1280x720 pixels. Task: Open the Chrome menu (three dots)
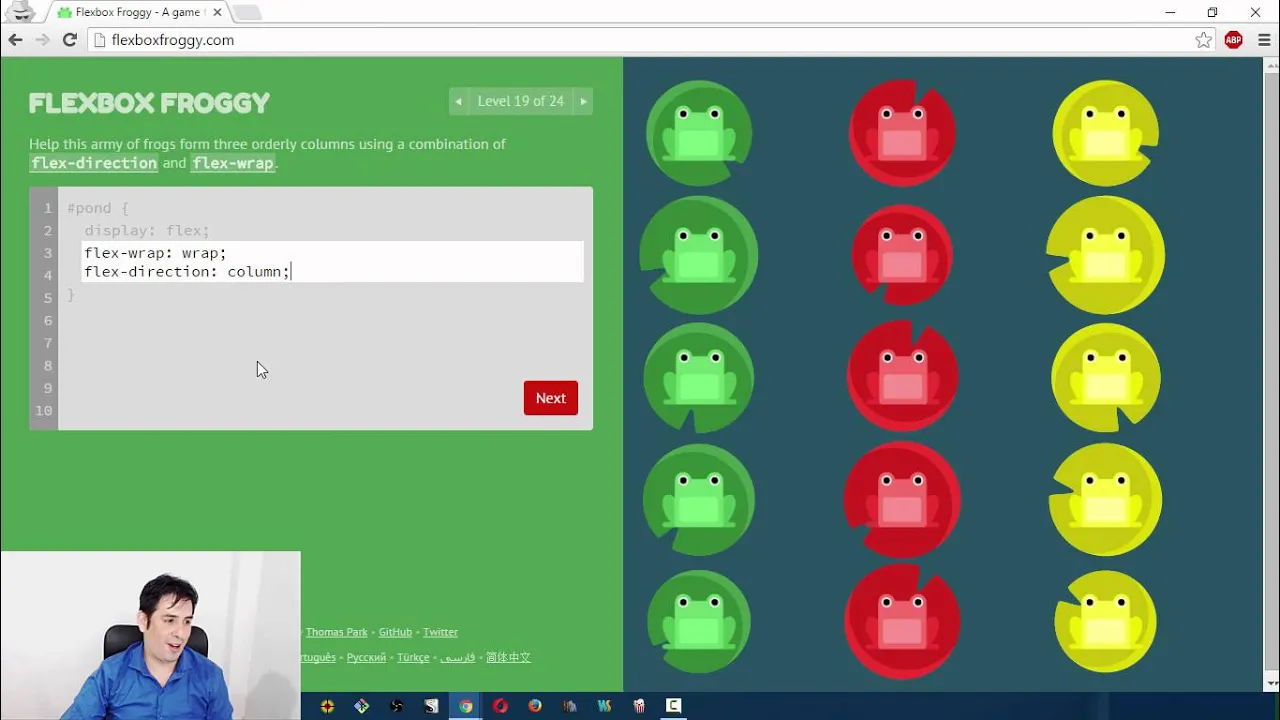click(1264, 40)
